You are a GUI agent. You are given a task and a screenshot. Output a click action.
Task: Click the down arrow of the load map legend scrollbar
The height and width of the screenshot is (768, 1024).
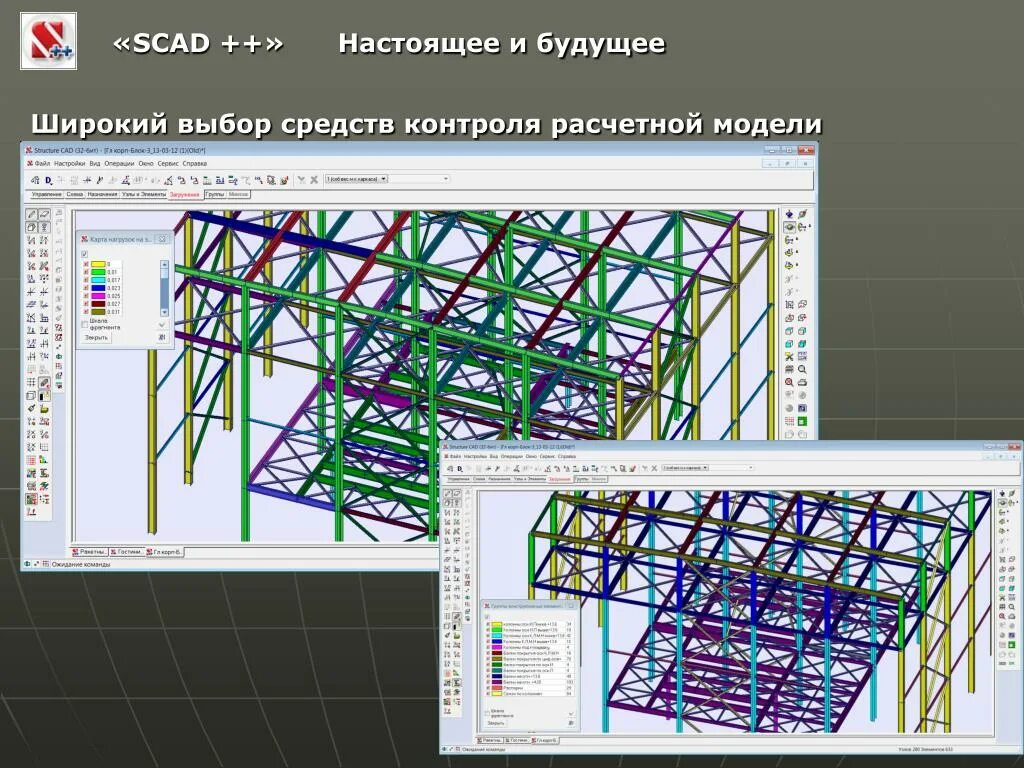click(164, 312)
